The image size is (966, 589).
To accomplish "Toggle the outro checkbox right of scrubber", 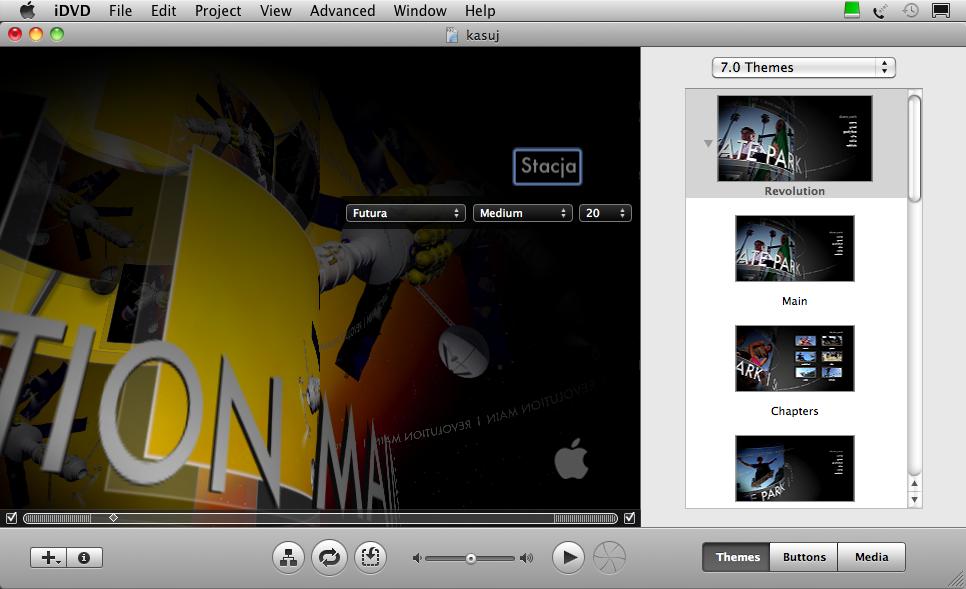I will [630, 518].
